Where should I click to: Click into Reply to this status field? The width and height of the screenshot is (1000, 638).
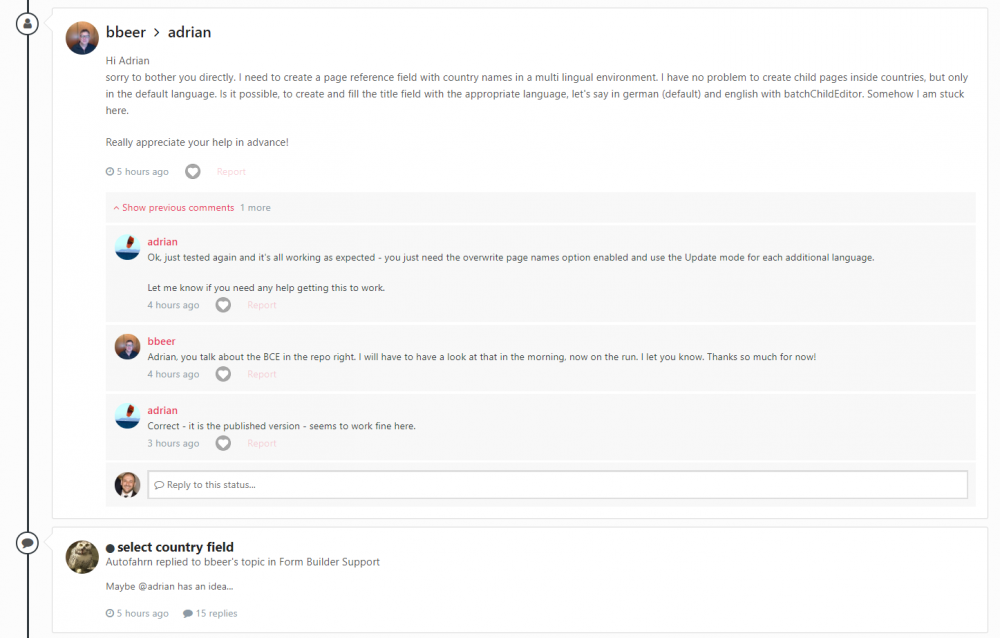[557, 485]
